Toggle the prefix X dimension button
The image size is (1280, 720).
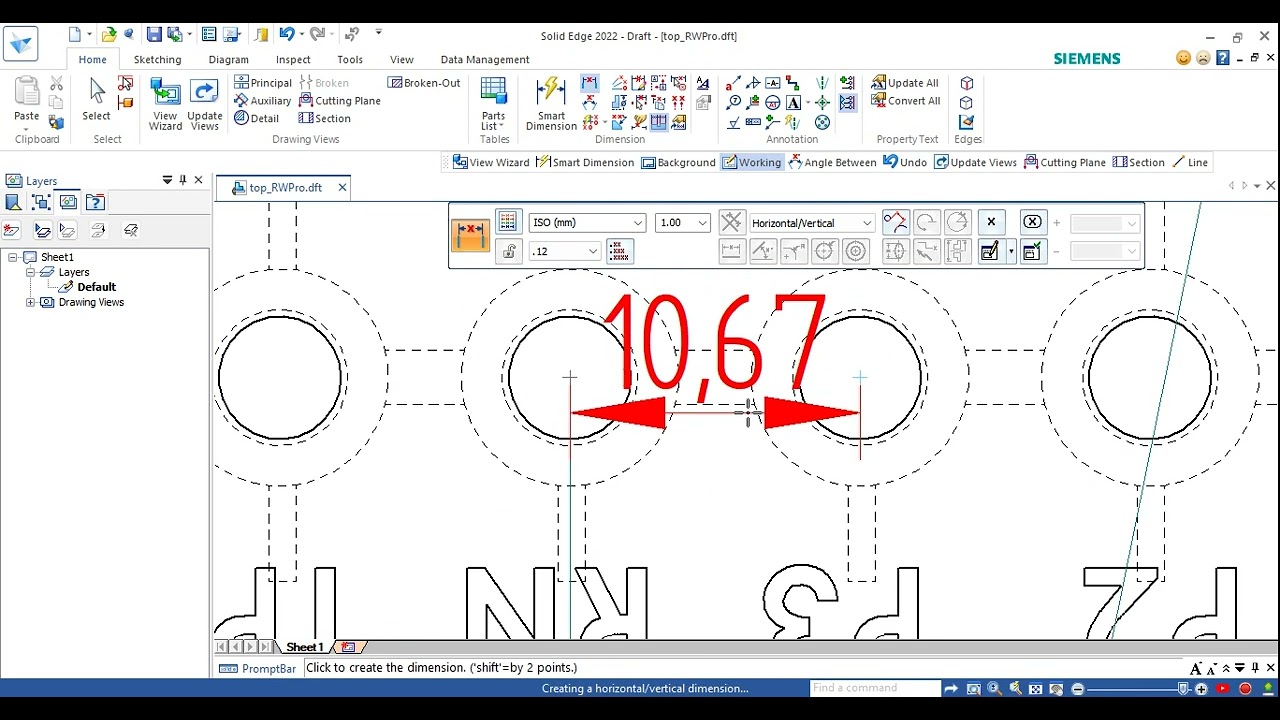(991, 222)
